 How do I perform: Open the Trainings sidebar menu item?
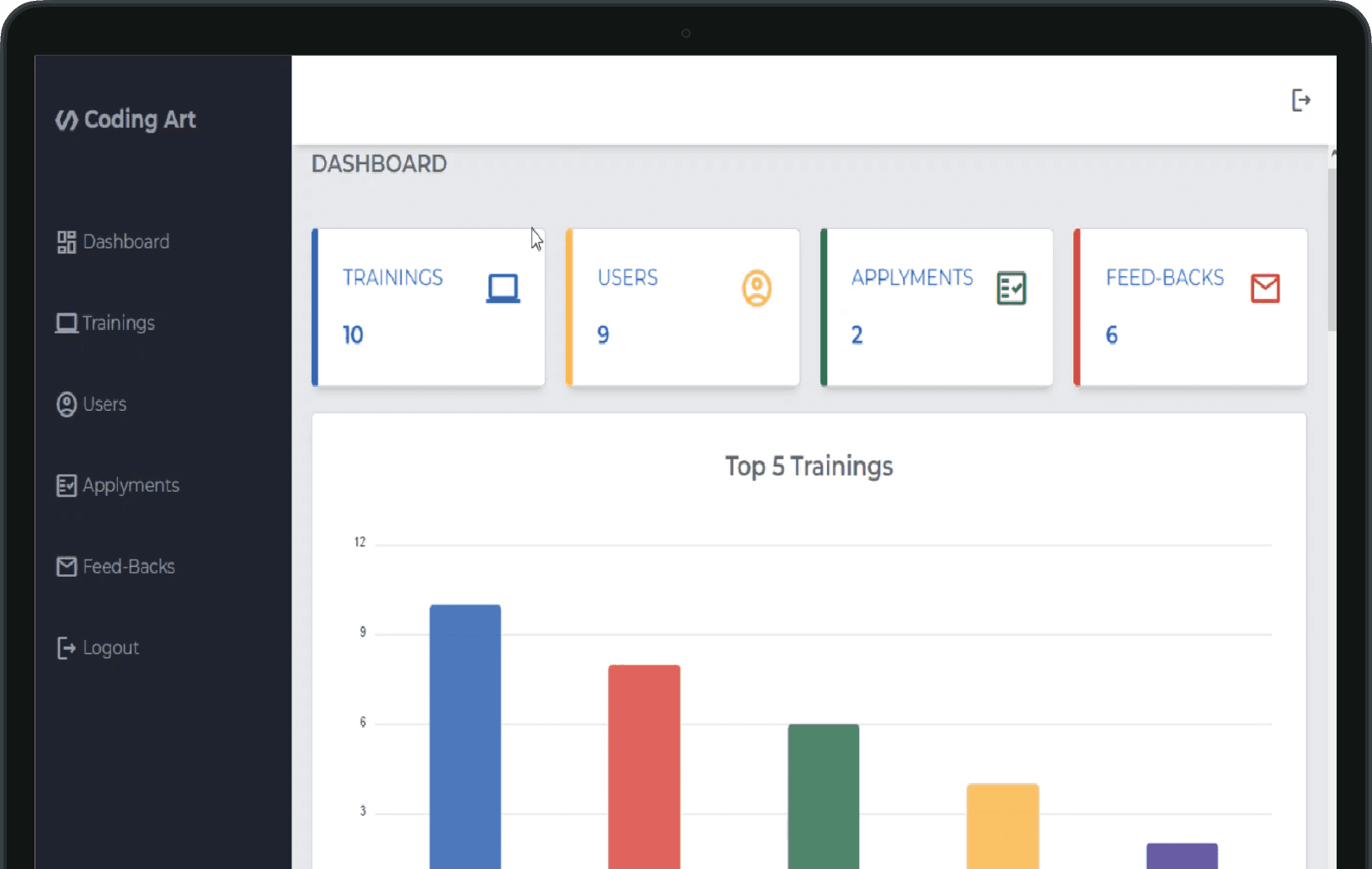point(105,323)
